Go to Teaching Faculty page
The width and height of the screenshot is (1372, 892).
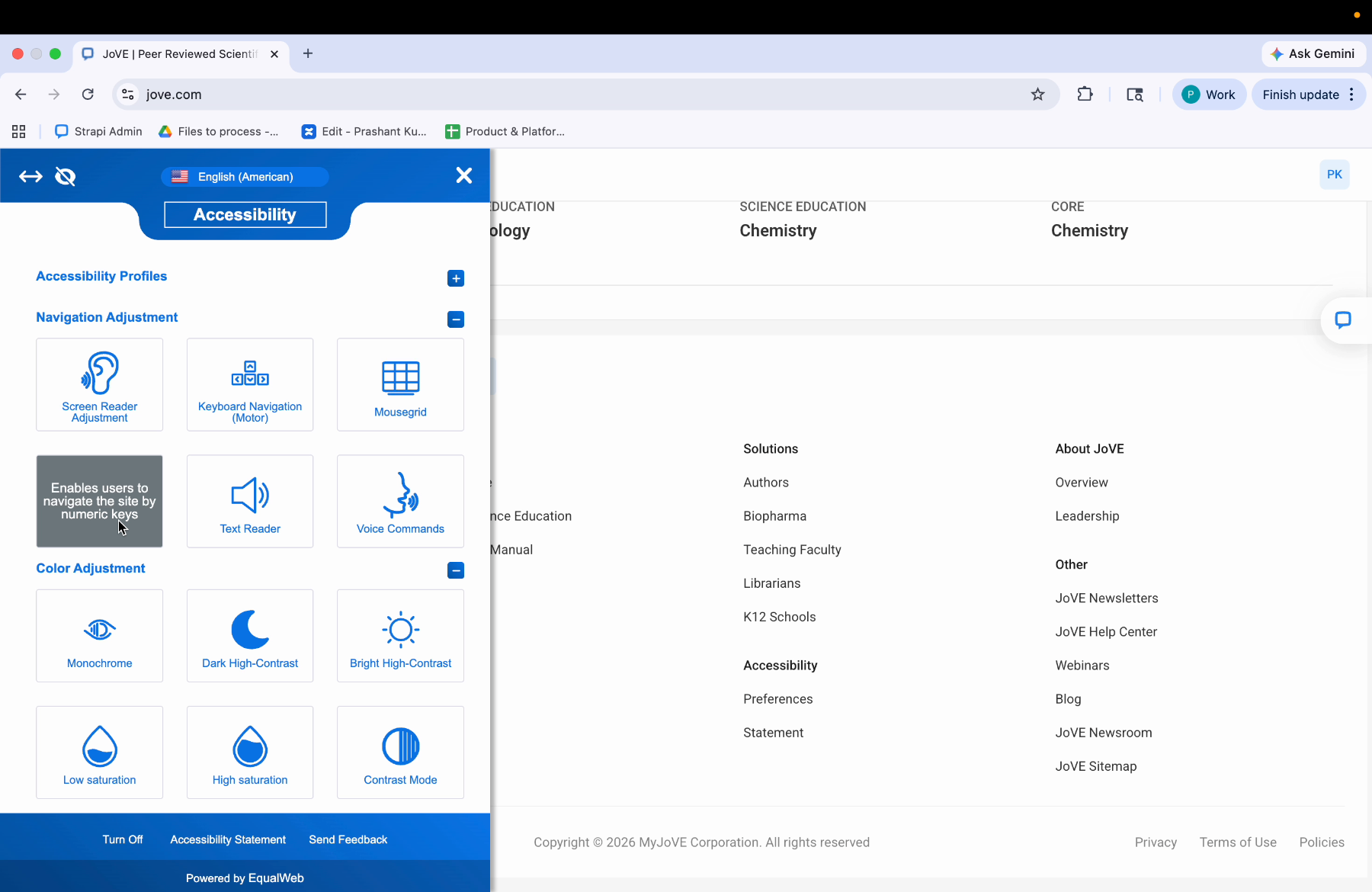pyautogui.click(x=792, y=550)
